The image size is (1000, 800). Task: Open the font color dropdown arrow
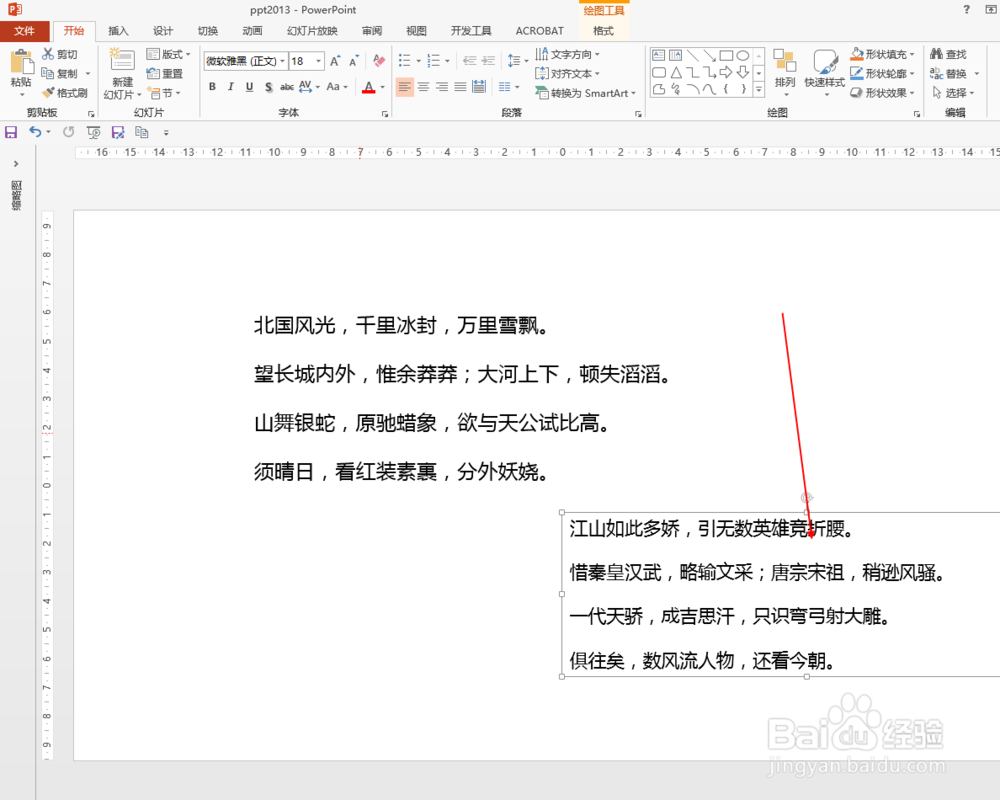(384, 87)
